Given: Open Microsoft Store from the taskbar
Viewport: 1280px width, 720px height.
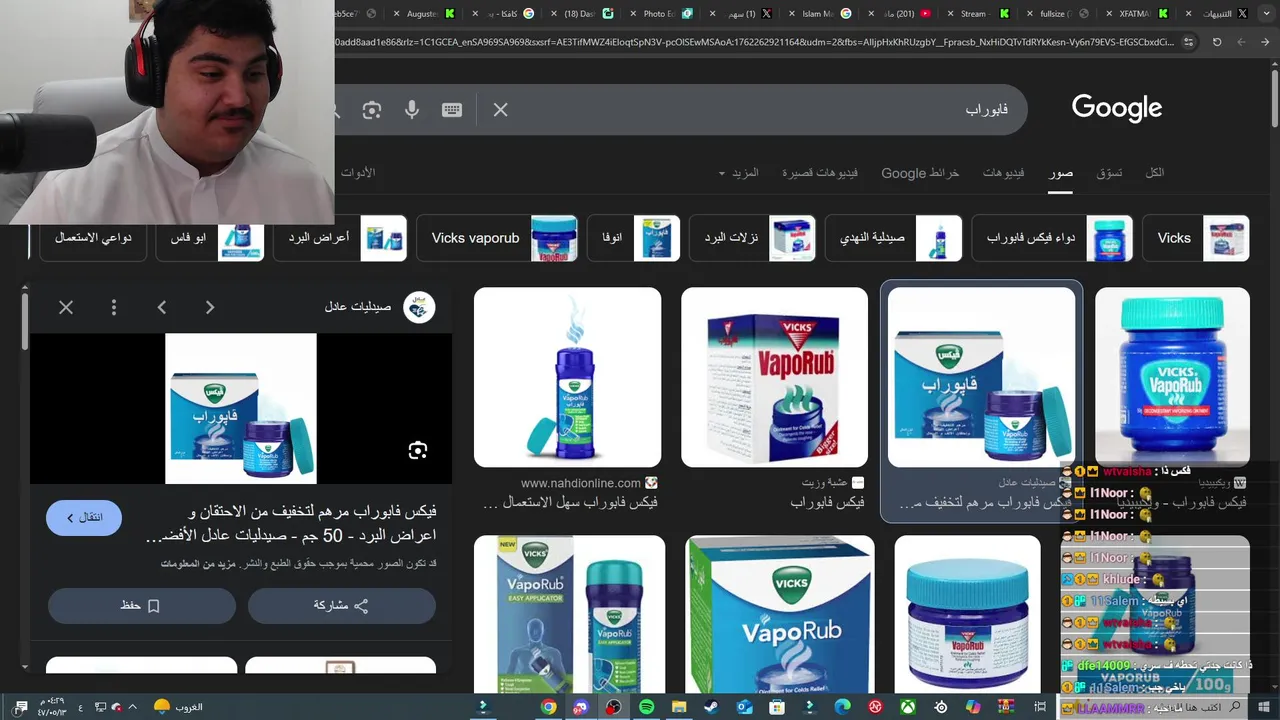Looking at the screenshot, I should [x=777, y=707].
